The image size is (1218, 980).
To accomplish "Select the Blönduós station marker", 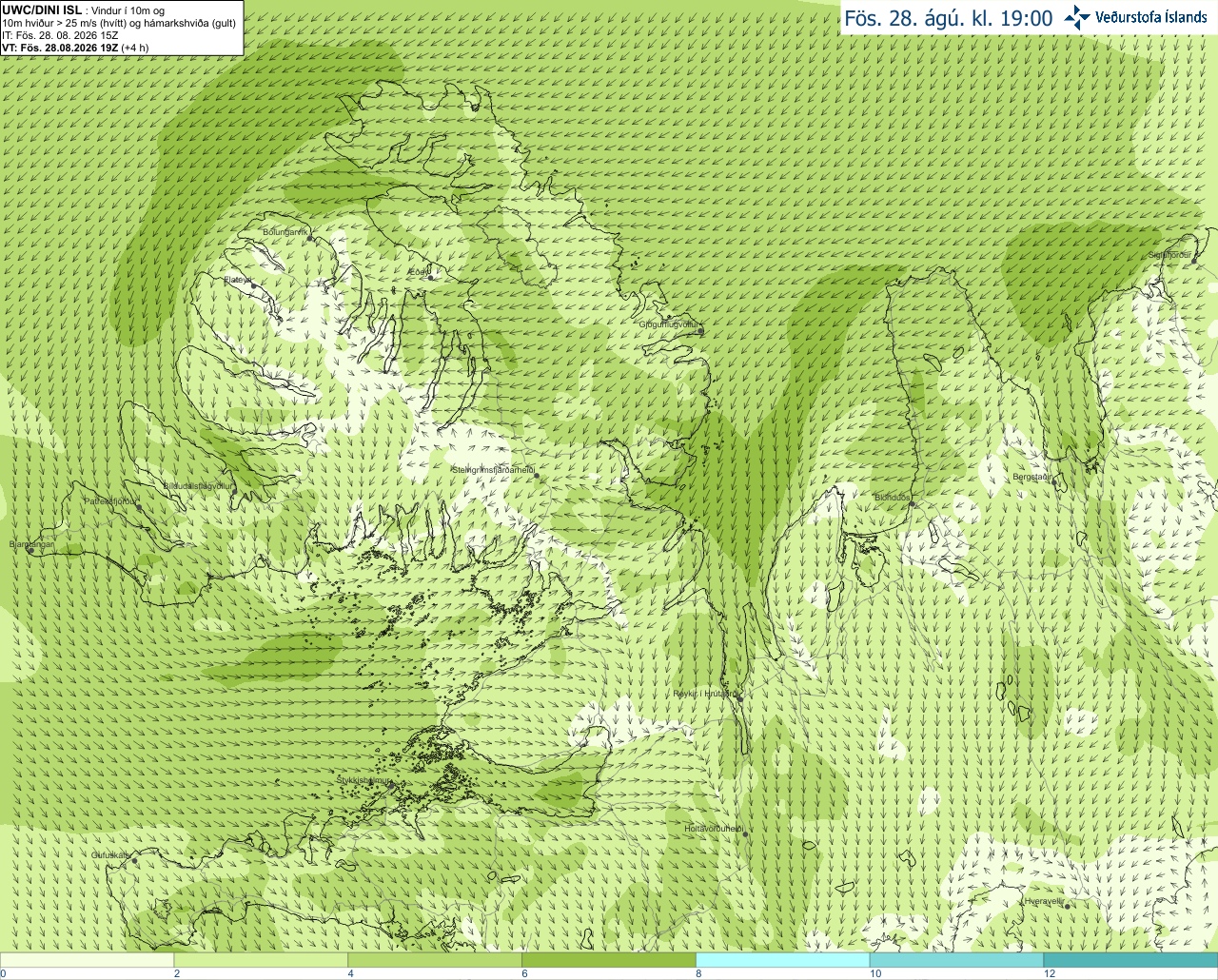I will coord(912,504).
